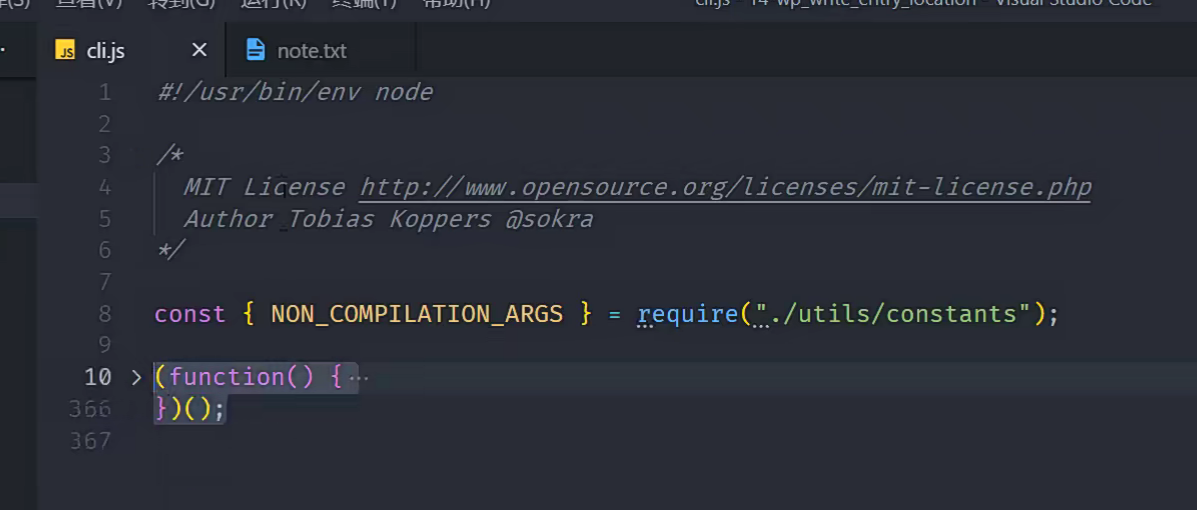Open the 帮助(H) menu
Image resolution: width=1197 pixels, height=510 pixels.
pos(456,3)
